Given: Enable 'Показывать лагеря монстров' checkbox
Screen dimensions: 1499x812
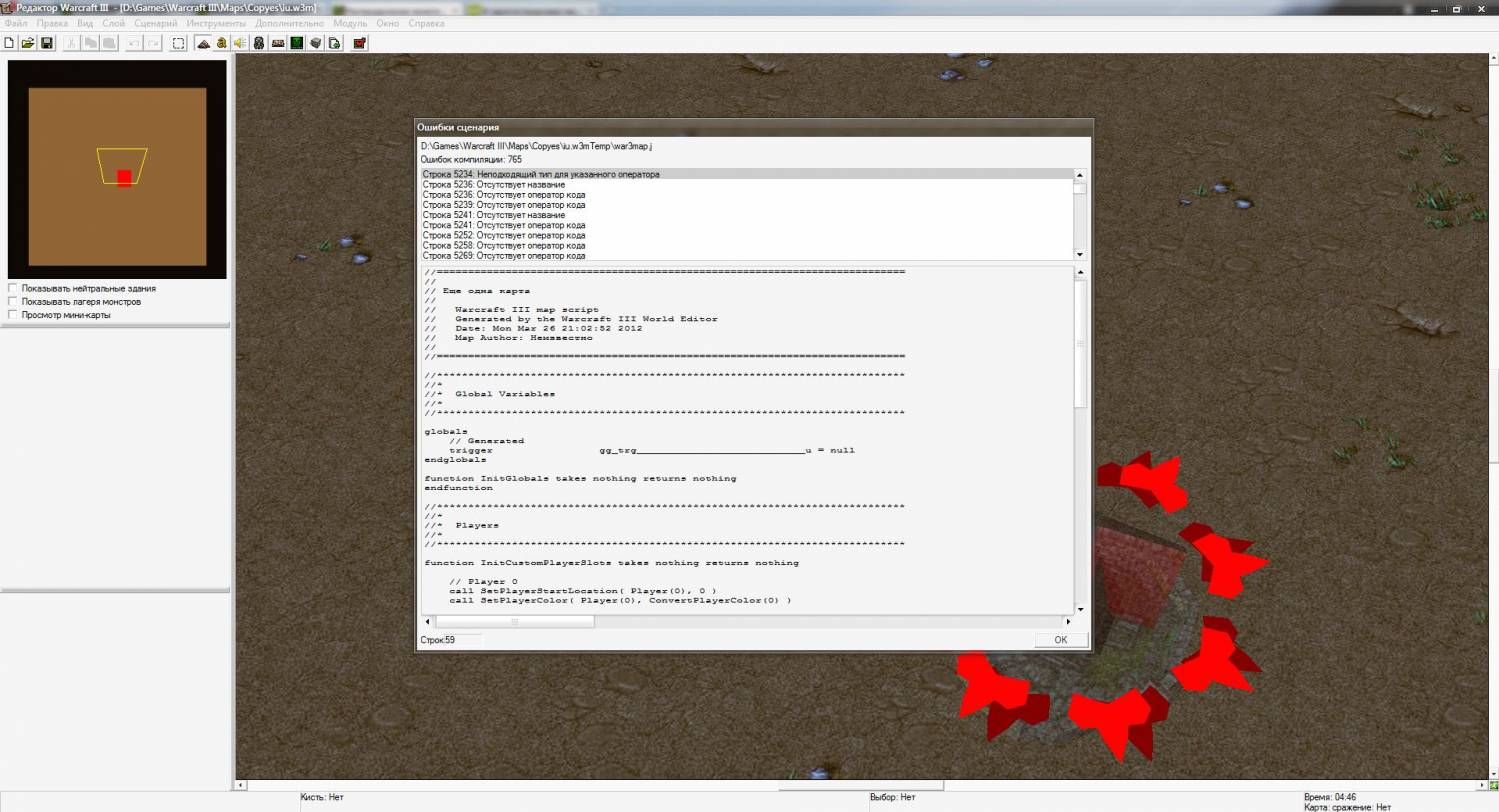Looking at the screenshot, I should tap(13, 301).
